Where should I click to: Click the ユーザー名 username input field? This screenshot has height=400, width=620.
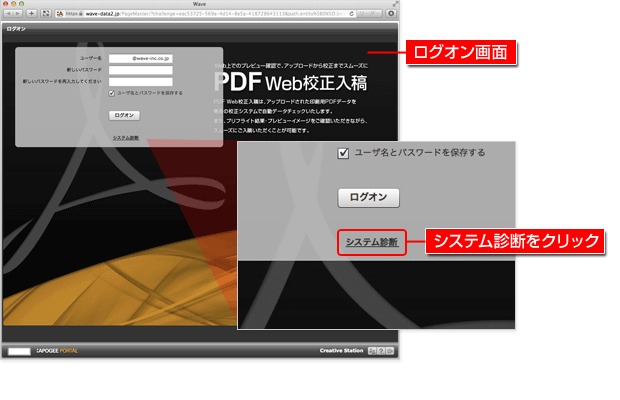[x=141, y=60]
